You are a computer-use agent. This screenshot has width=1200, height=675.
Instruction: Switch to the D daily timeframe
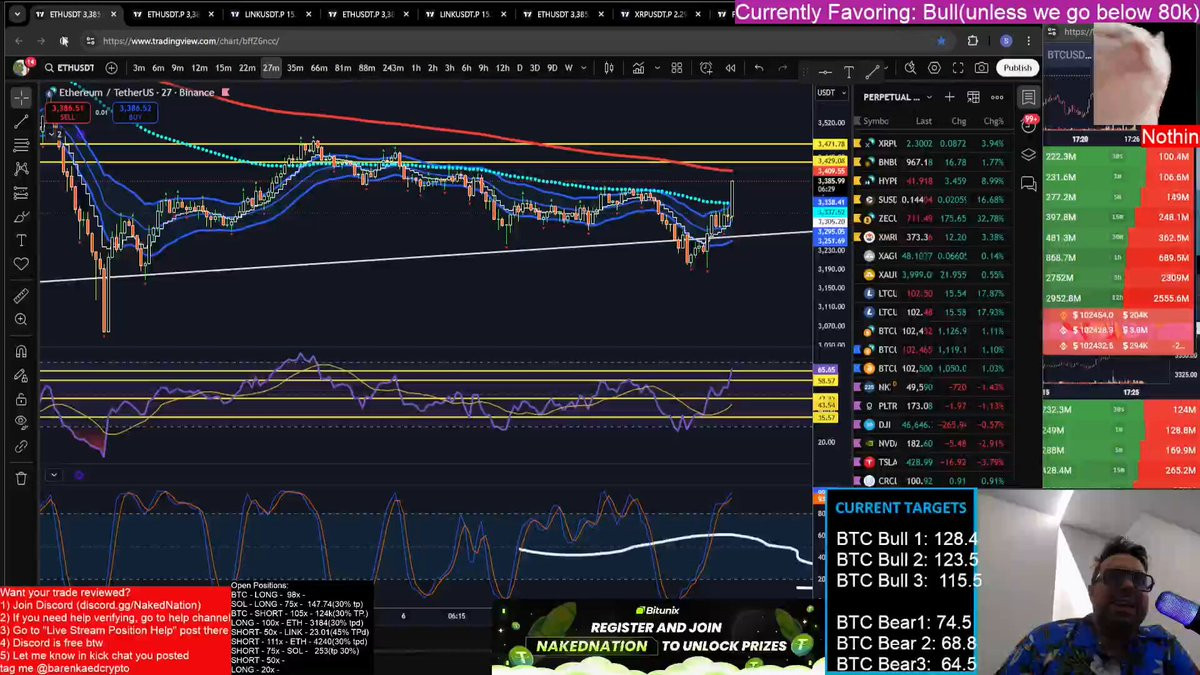(x=518, y=68)
